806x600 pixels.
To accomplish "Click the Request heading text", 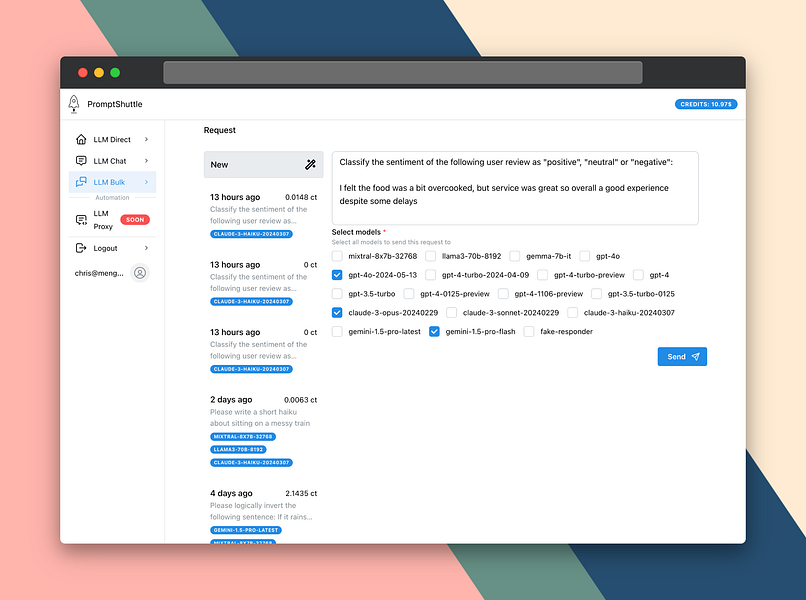I will click(219, 130).
